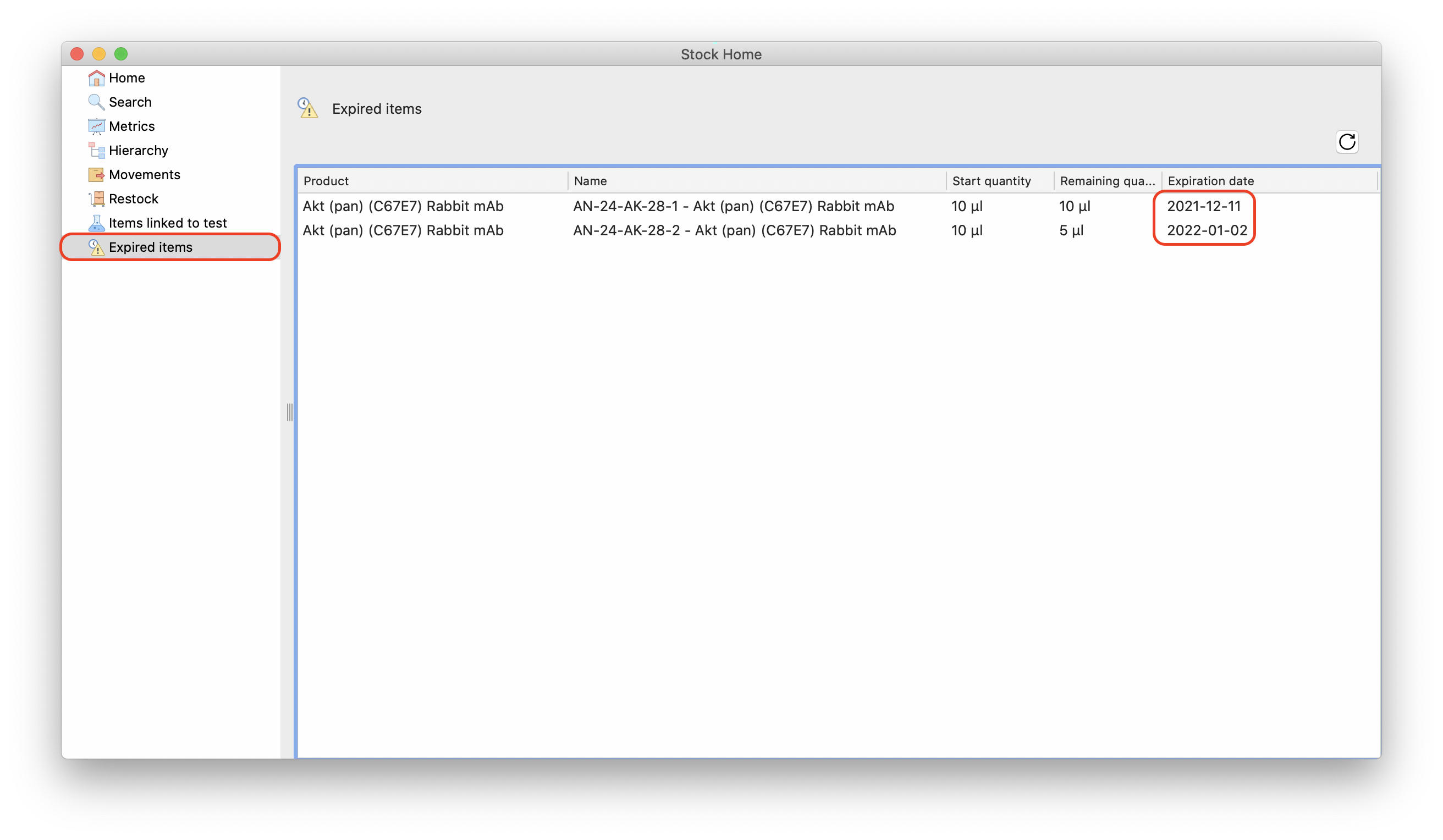Click the flask icon for Items linked to test

96,223
